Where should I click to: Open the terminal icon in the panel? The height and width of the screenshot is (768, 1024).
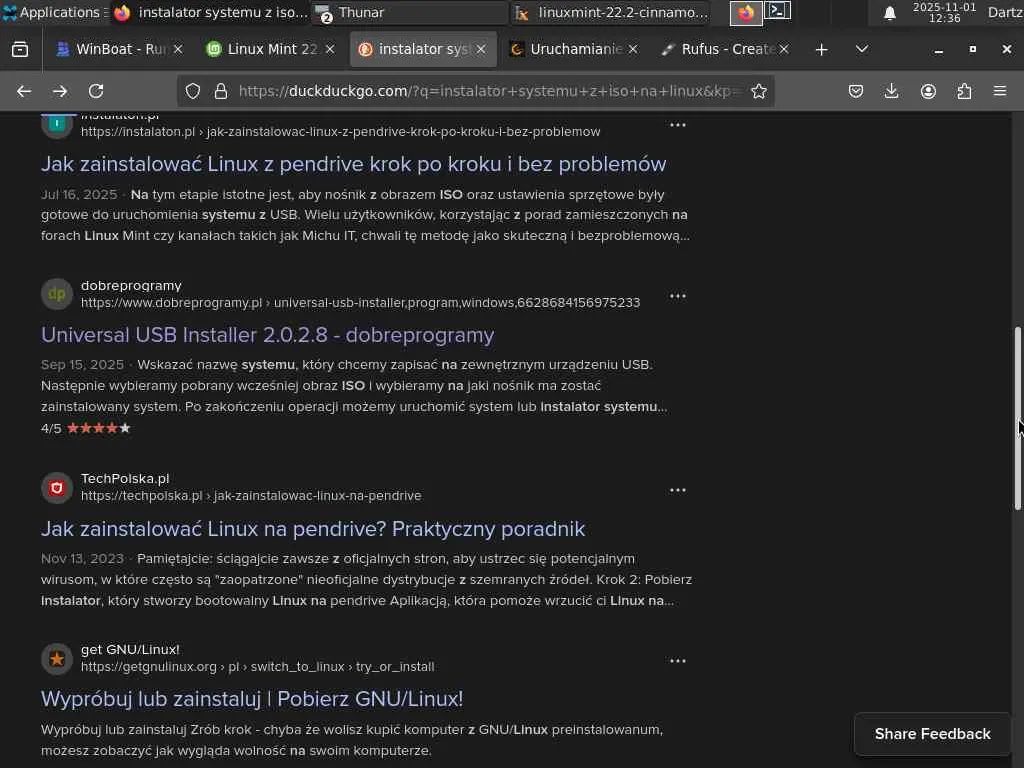point(777,11)
